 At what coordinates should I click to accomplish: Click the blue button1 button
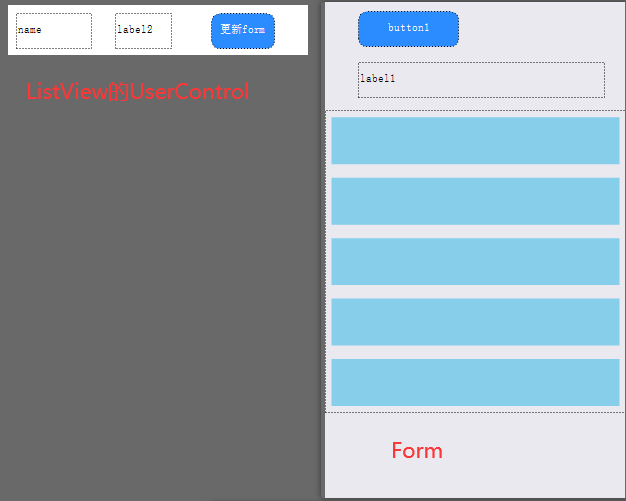coord(408,29)
